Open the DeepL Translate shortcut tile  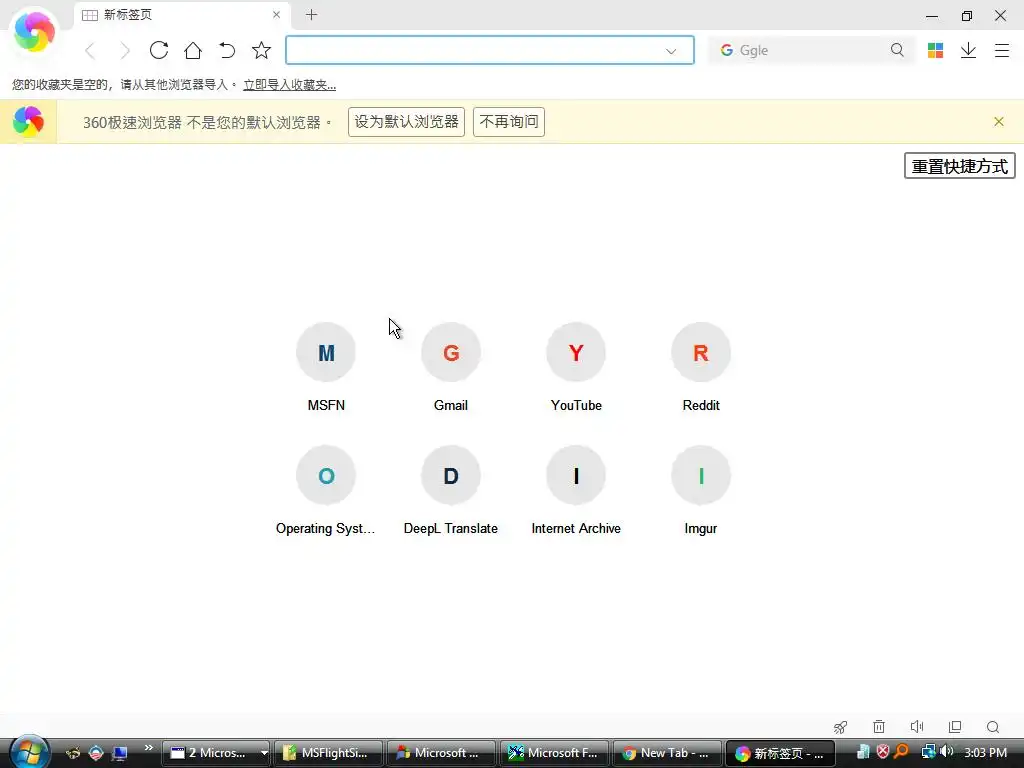click(451, 490)
